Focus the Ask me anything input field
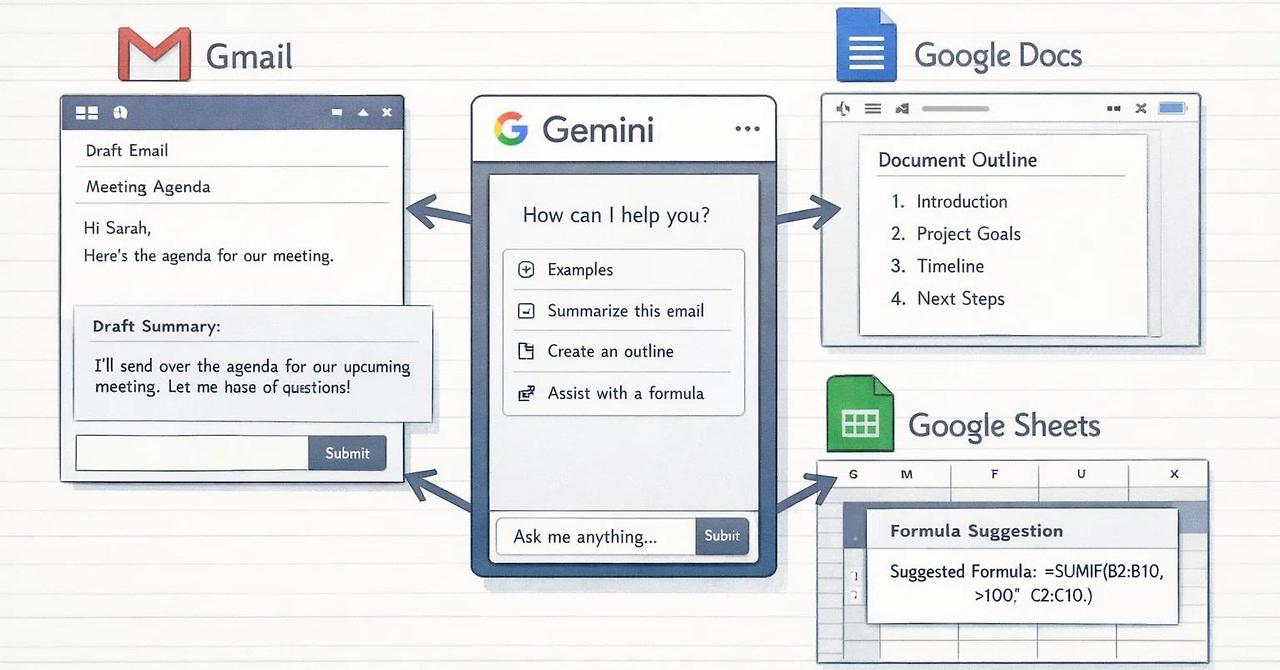Screen dimensions: 1280x670 [596, 536]
